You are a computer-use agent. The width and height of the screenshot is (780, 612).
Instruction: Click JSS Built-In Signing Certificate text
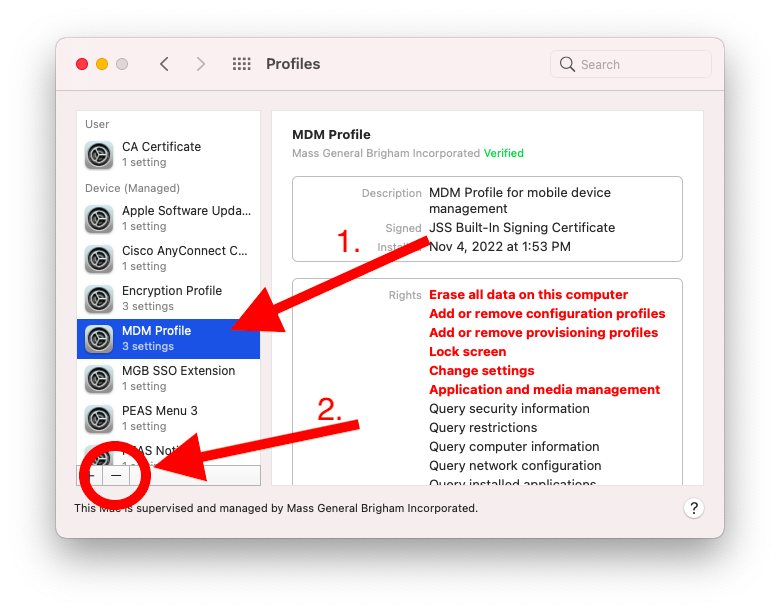point(522,227)
